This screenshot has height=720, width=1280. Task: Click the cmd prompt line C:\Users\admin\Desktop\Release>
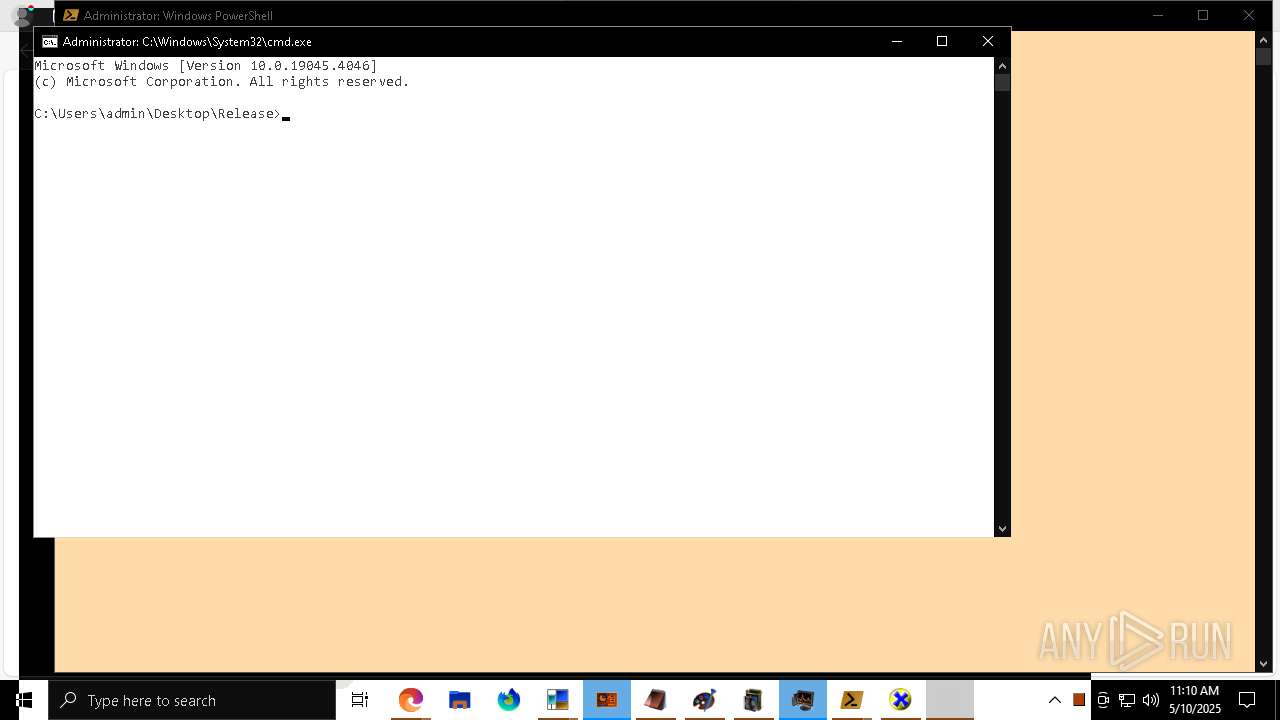pyautogui.click(x=158, y=114)
